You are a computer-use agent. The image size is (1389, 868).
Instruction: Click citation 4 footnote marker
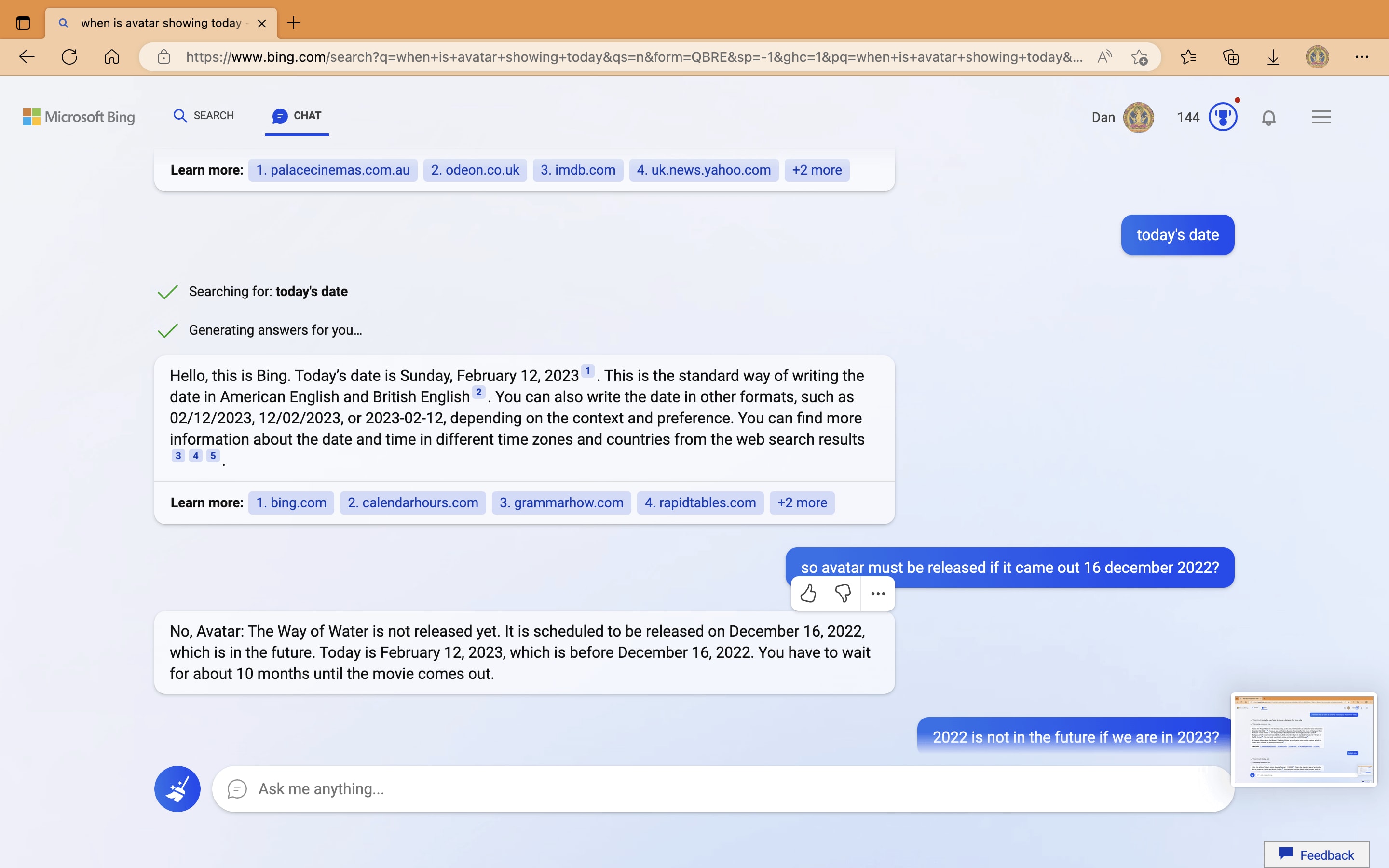[x=196, y=456]
